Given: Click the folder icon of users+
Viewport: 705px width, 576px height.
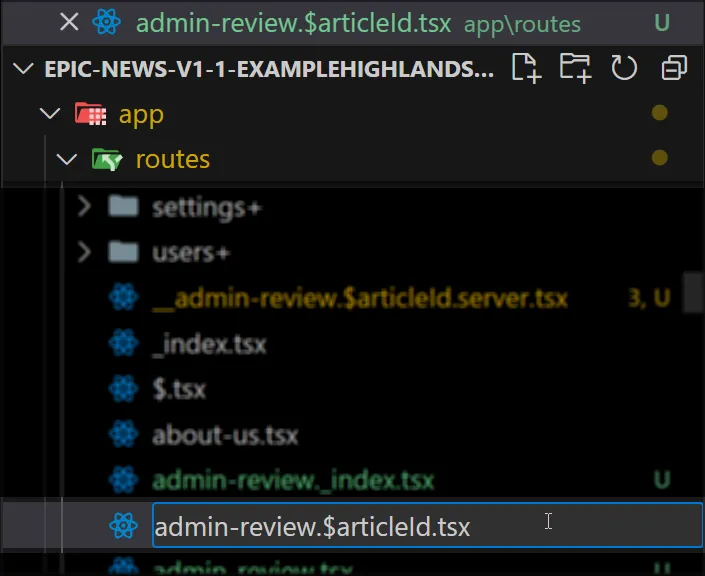Looking at the screenshot, I should click(x=124, y=252).
